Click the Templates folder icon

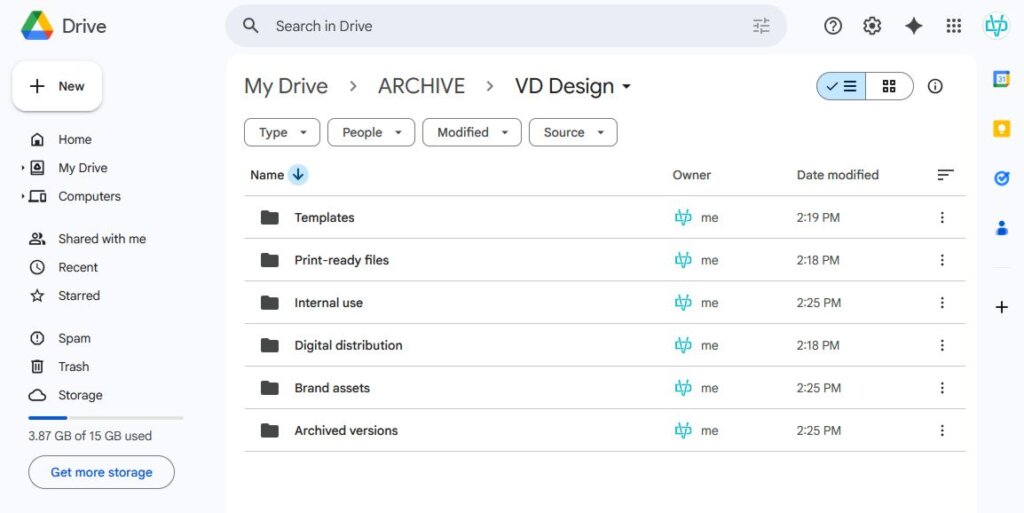(270, 217)
